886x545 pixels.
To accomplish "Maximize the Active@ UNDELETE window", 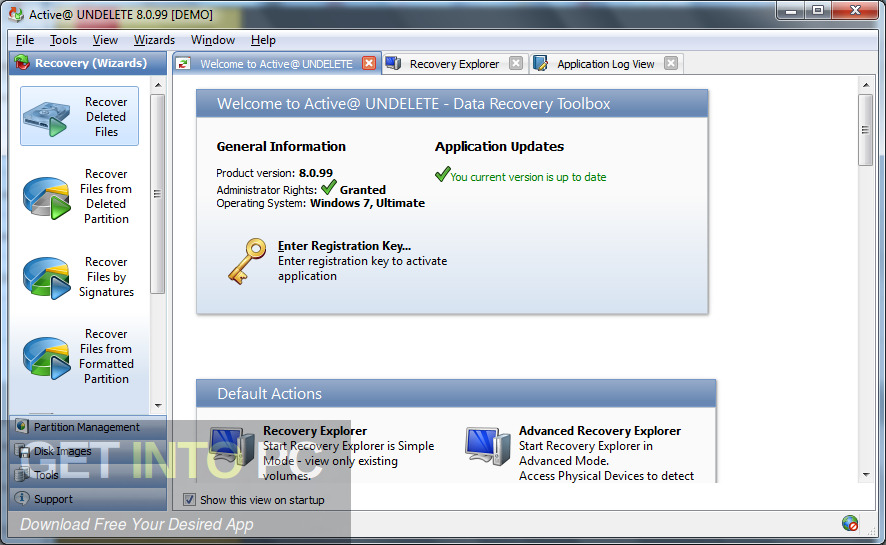I will click(818, 11).
